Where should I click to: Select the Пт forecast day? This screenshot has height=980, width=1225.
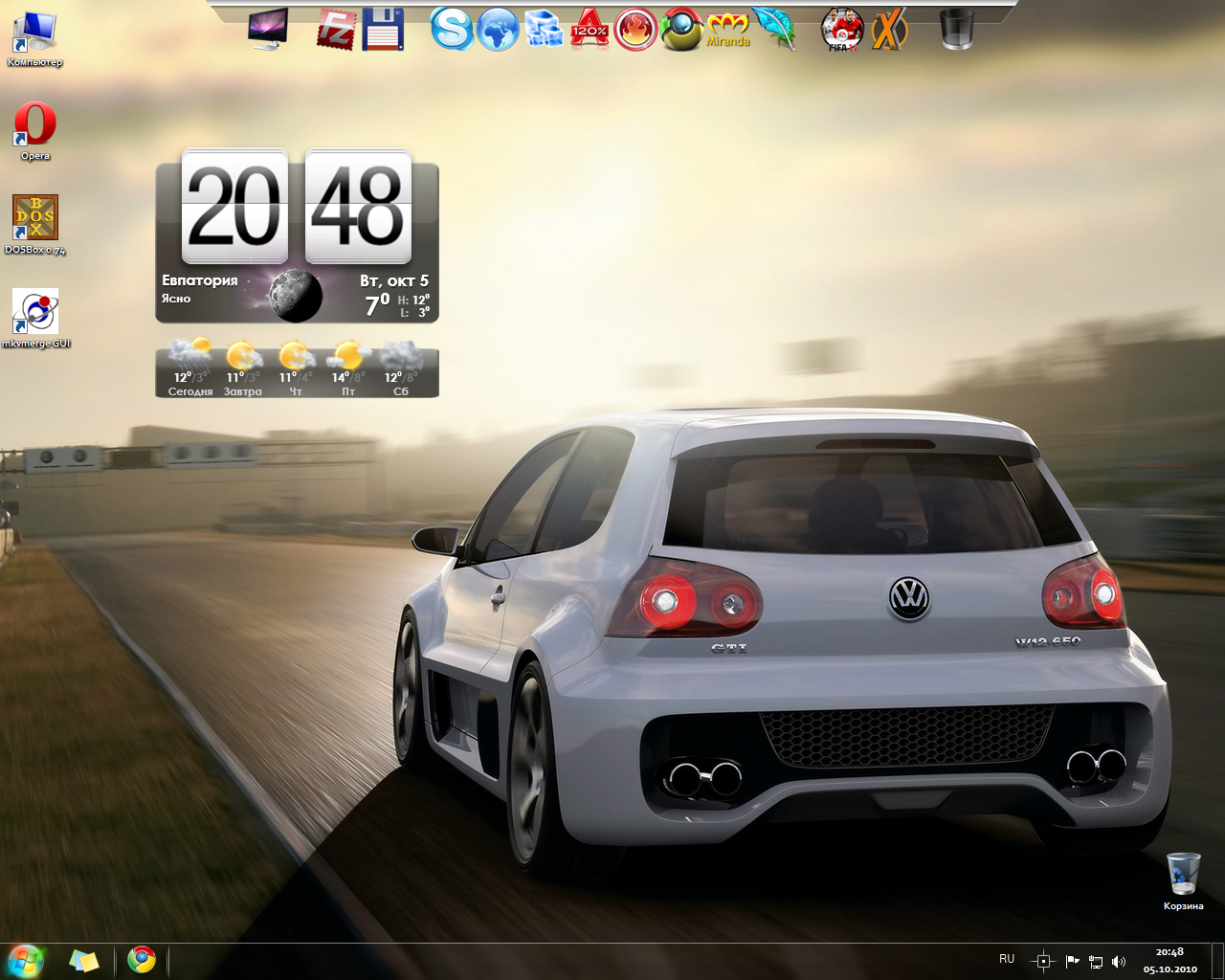(348, 367)
